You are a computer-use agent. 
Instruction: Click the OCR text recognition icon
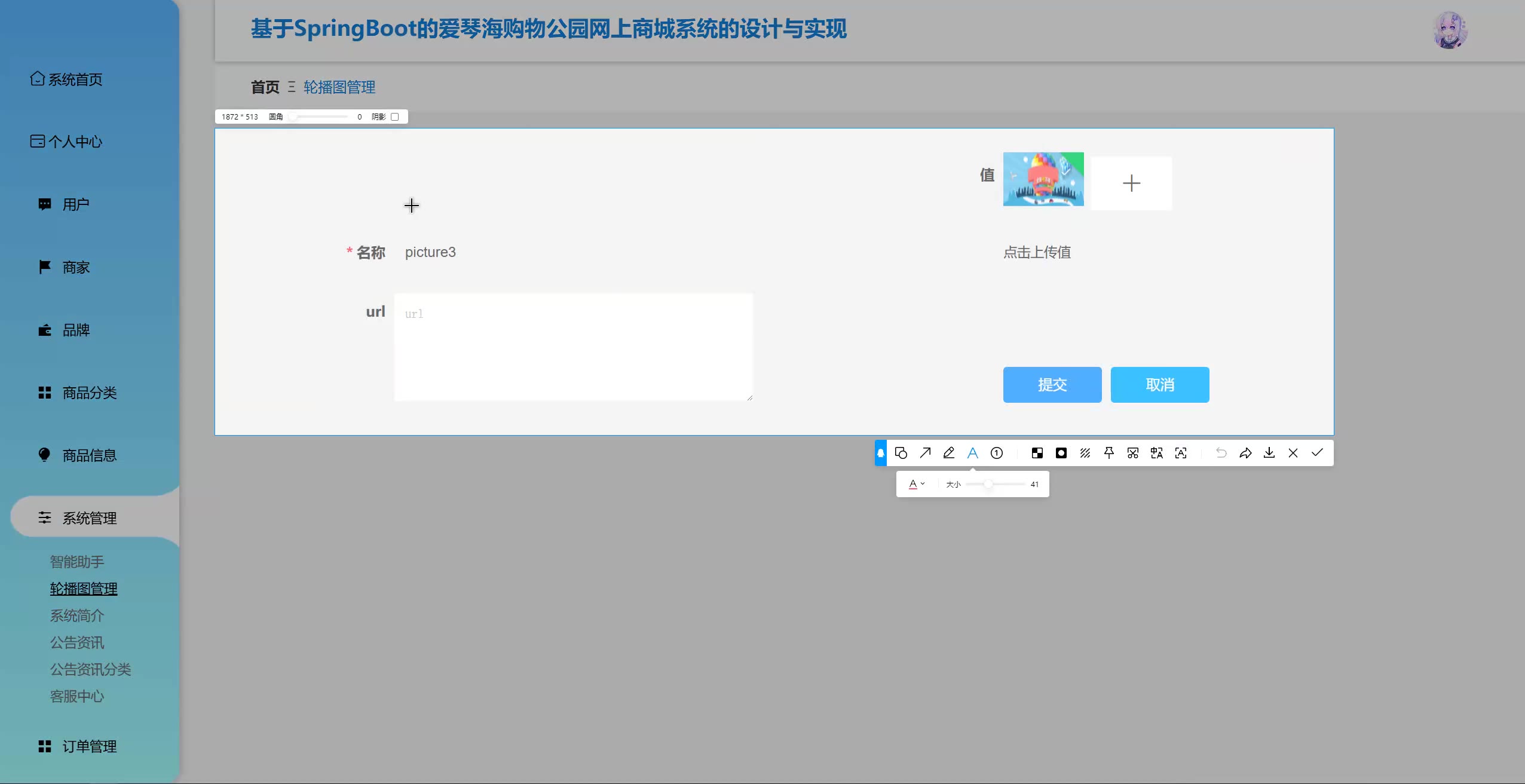[x=1181, y=453]
